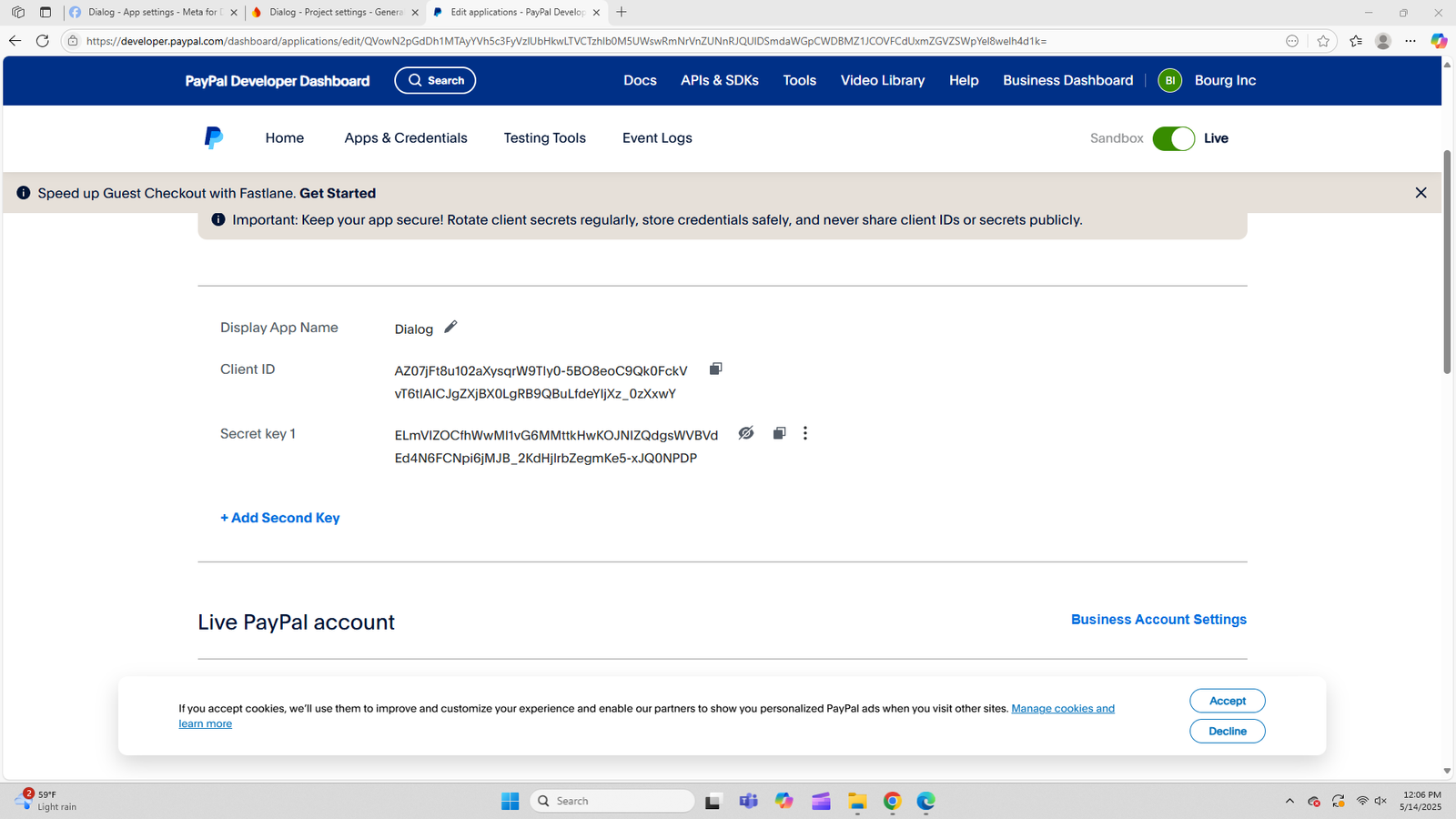Viewport: 1456px width, 819px height.
Task: Open File Explorer from taskbar
Action: coord(857,801)
